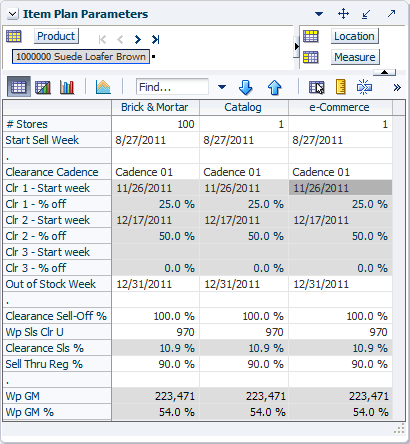Select Brick & Mortar Clearance Sell-Off cell
This screenshot has width=410, height=444.
(155, 316)
